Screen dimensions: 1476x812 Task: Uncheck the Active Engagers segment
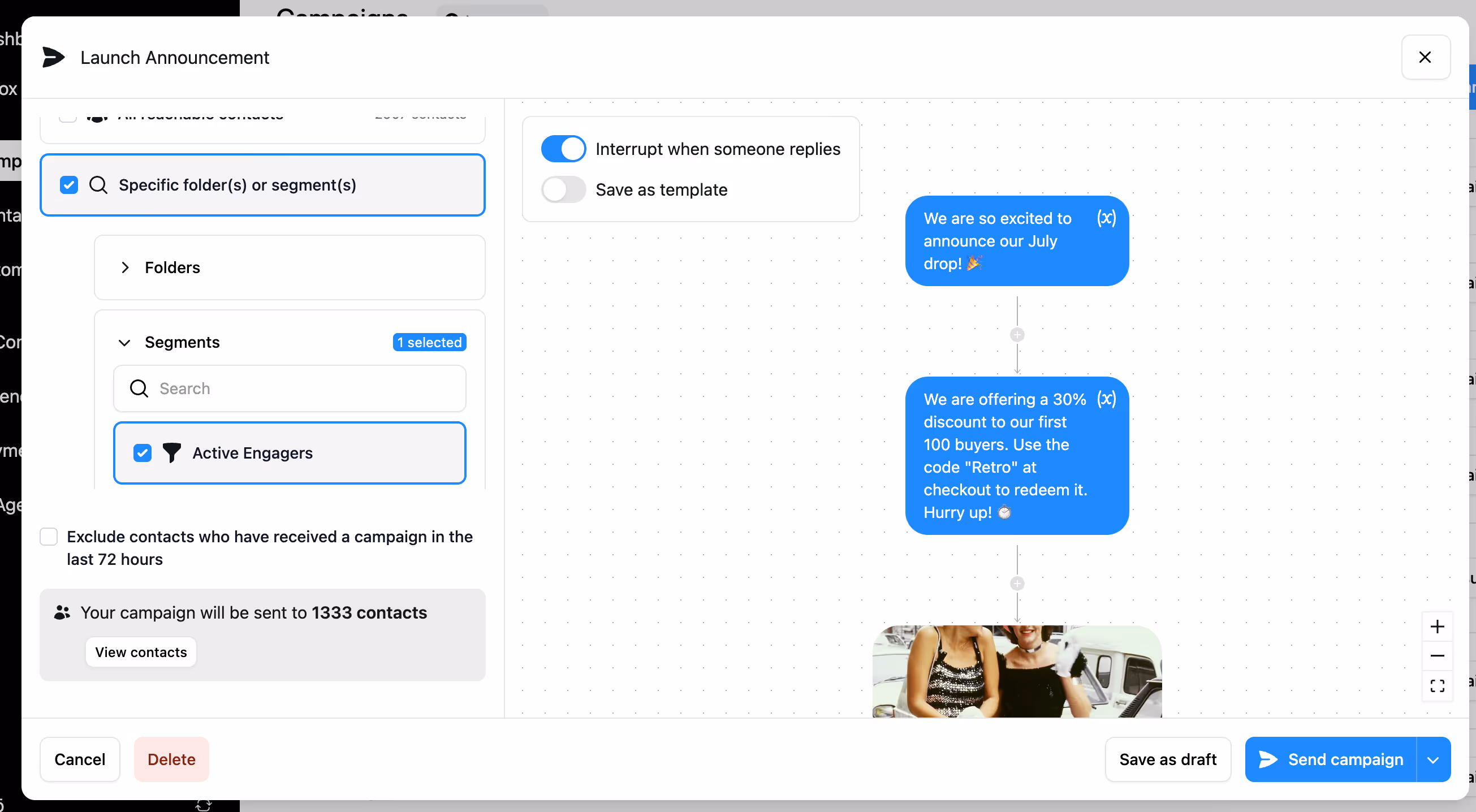[142, 453]
